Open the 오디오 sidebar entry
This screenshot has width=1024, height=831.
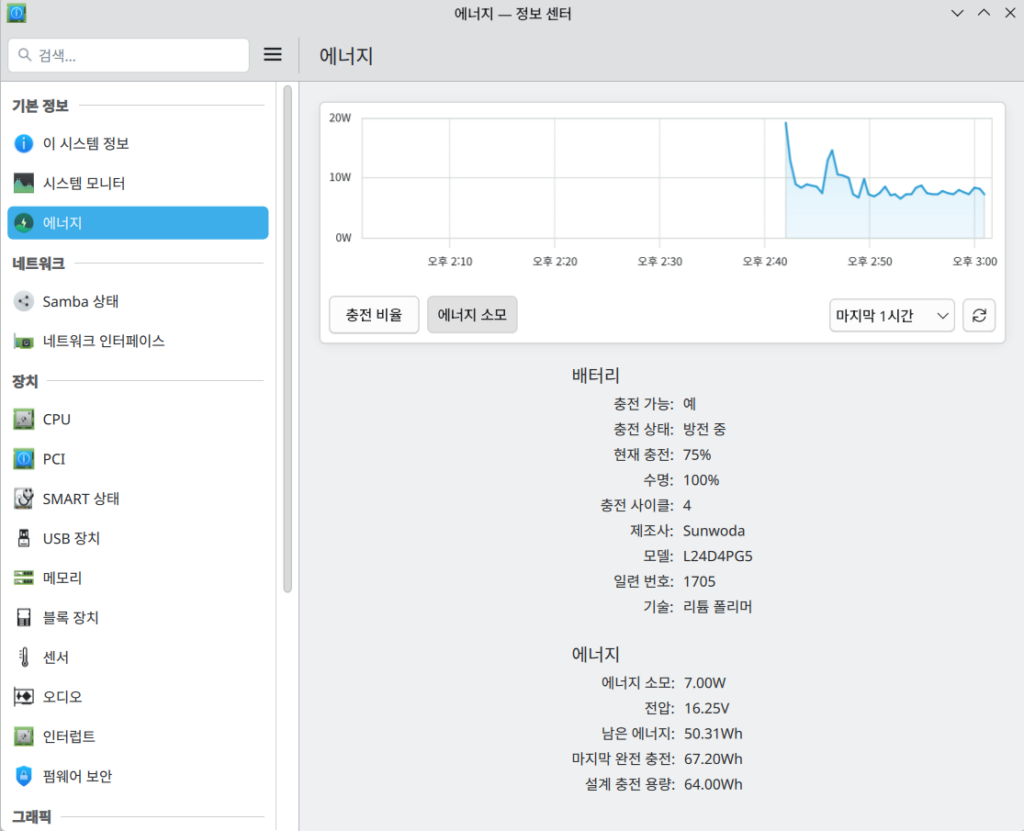pyautogui.click(x=62, y=697)
